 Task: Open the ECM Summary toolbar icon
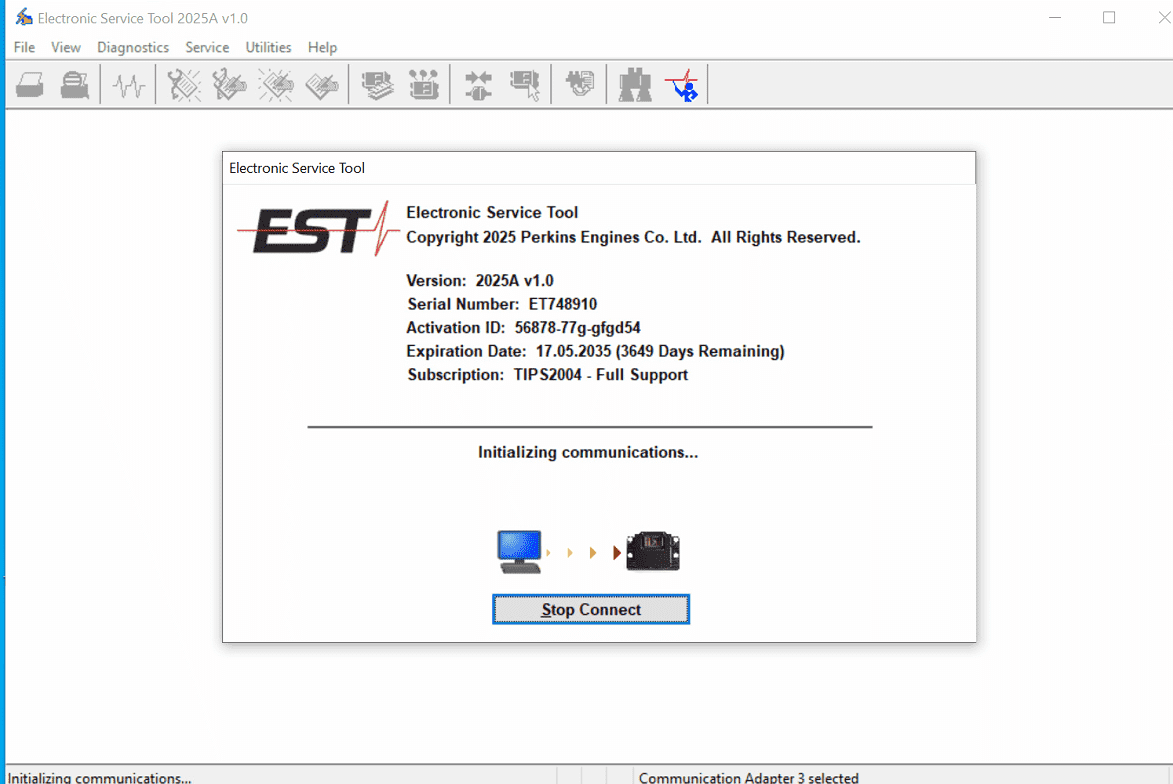[377, 85]
